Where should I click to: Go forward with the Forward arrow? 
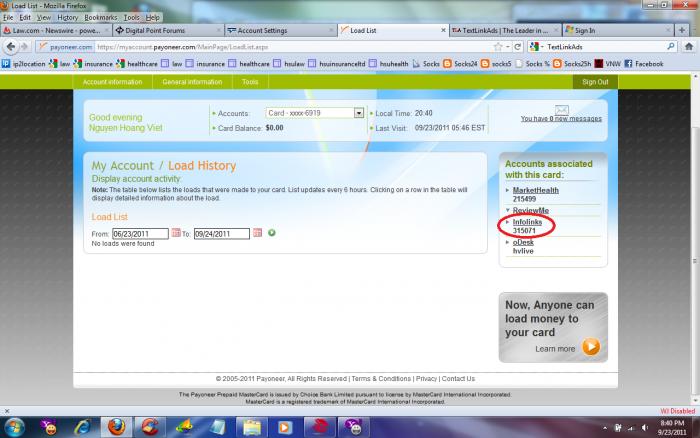pyautogui.click(x=25, y=46)
